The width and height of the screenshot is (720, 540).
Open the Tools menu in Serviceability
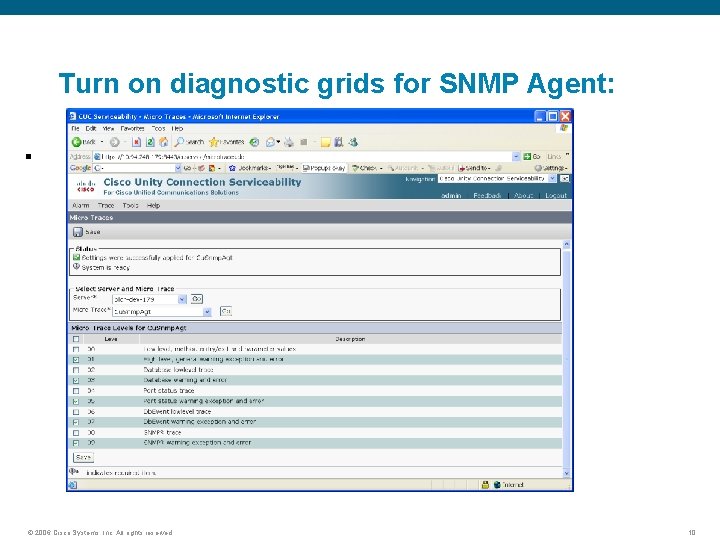130,205
